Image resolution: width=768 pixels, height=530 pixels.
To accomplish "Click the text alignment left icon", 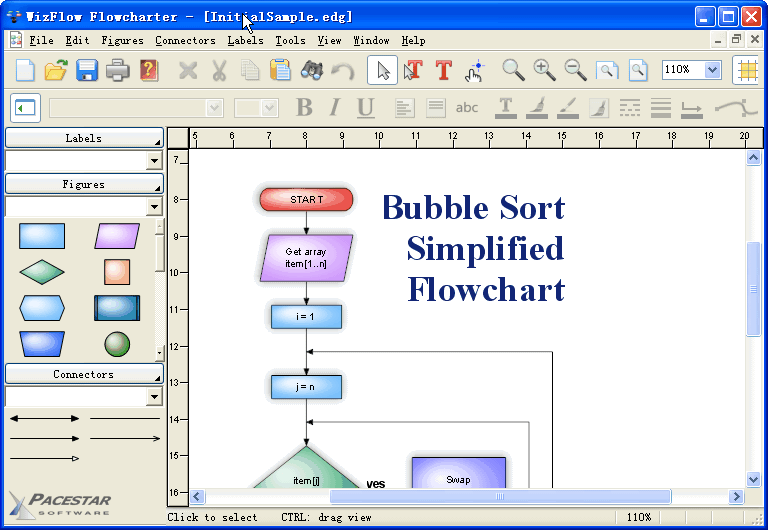I will click(405, 108).
